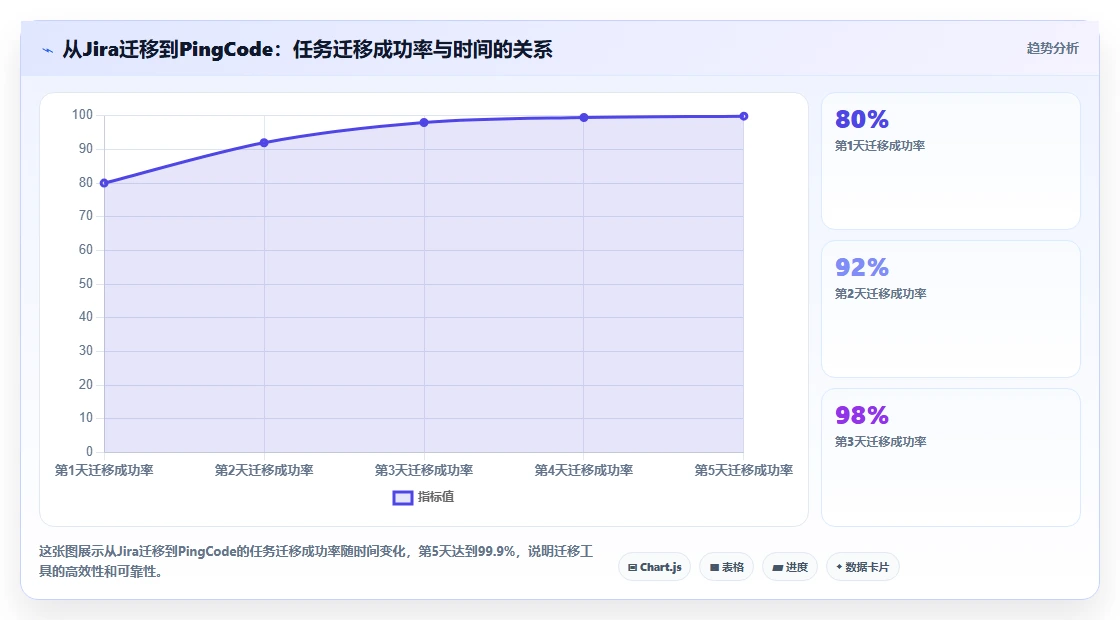The height and width of the screenshot is (620, 1120).
Task: Click the 第2天 data point on the line
Action: (x=264, y=143)
